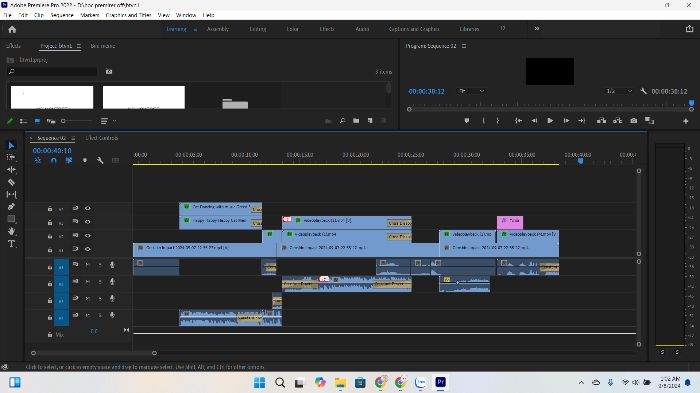The height and width of the screenshot is (393, 700).
Task: Open Project panel hamburger menu
Action: point(79,46)
